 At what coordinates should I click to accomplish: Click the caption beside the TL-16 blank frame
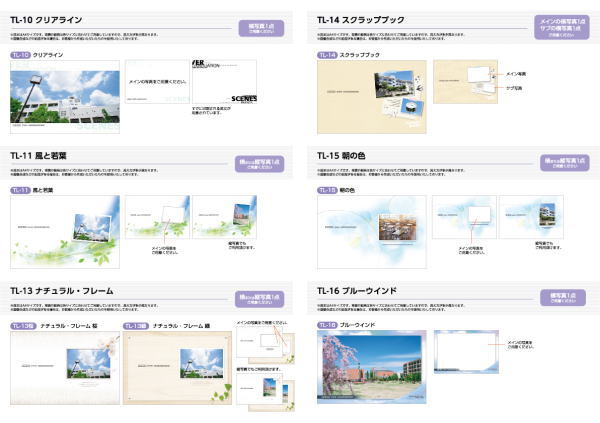pyautogui.click(x=520, y=345)
